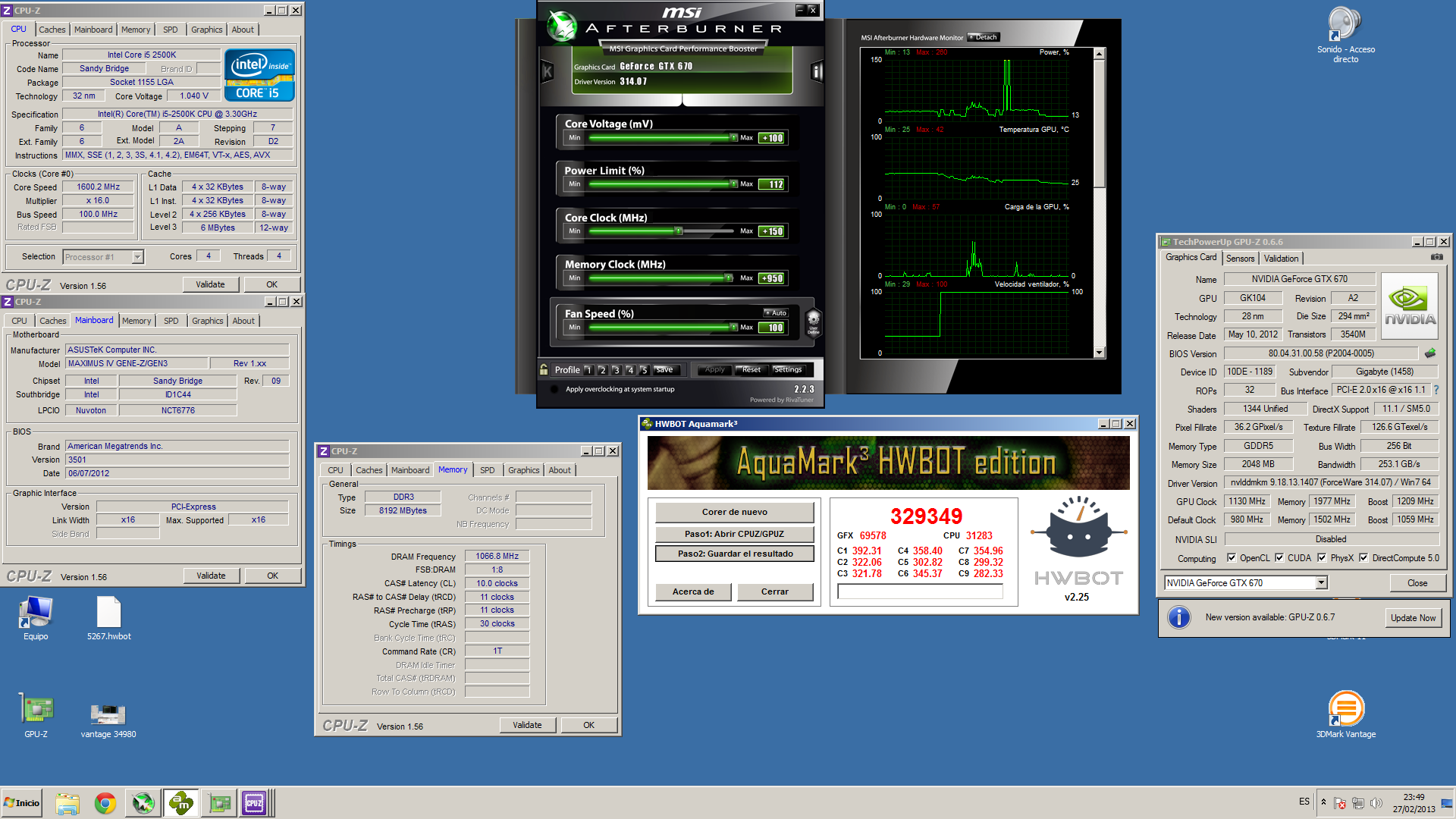
Task: Open Google Chrome from the taskbar
Action: pyautogui.click(x=105, y=803)
